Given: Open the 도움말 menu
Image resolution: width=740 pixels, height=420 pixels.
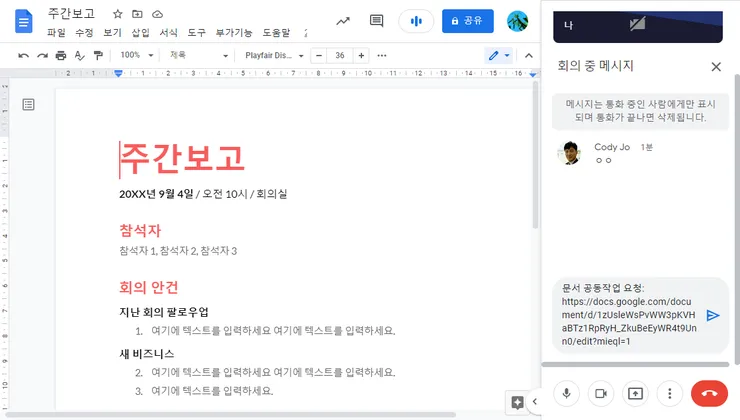Looking at the screenshot, I should (276, 33).
